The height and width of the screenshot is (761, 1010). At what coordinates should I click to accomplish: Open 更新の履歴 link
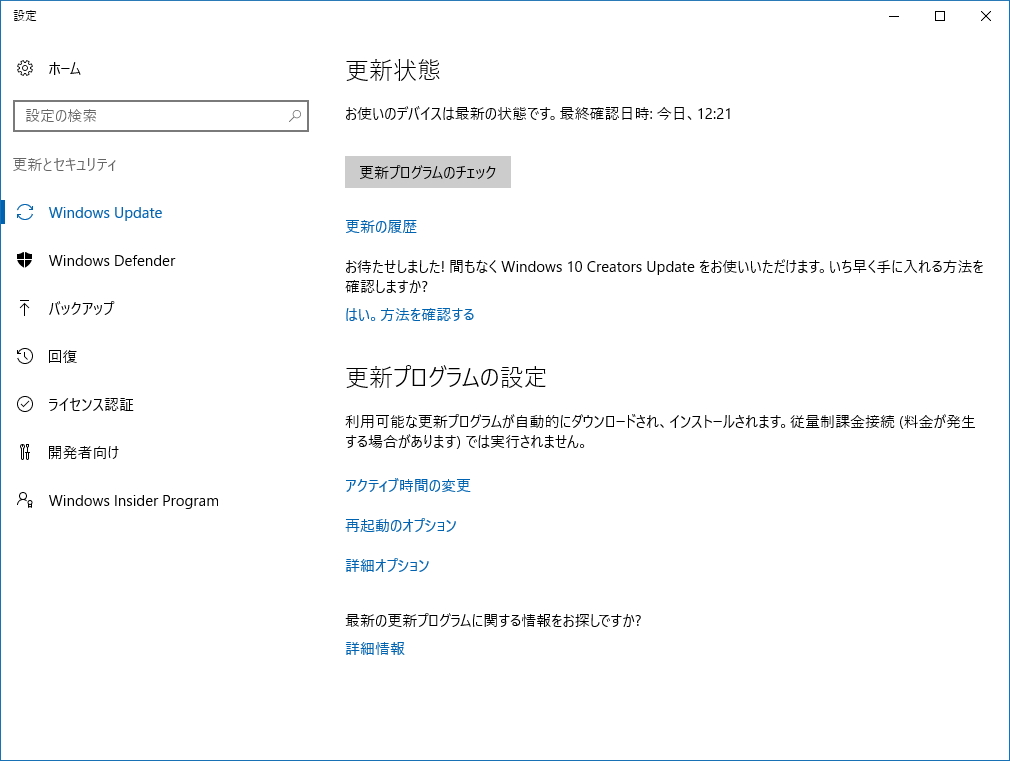coord(380,227)
